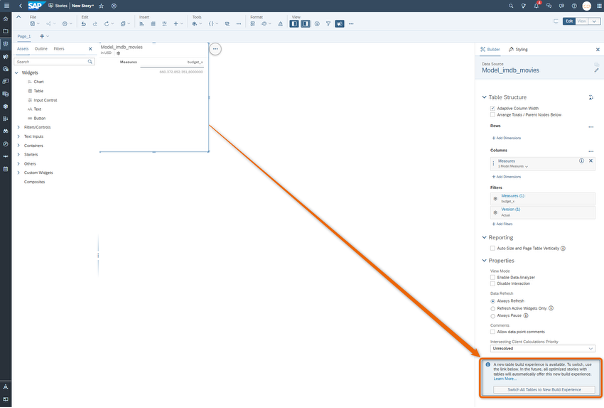The height and width of the screenshot is (408, 604).
Task: Remove Measures from Columns with X
Action: (x=591, y=161)
